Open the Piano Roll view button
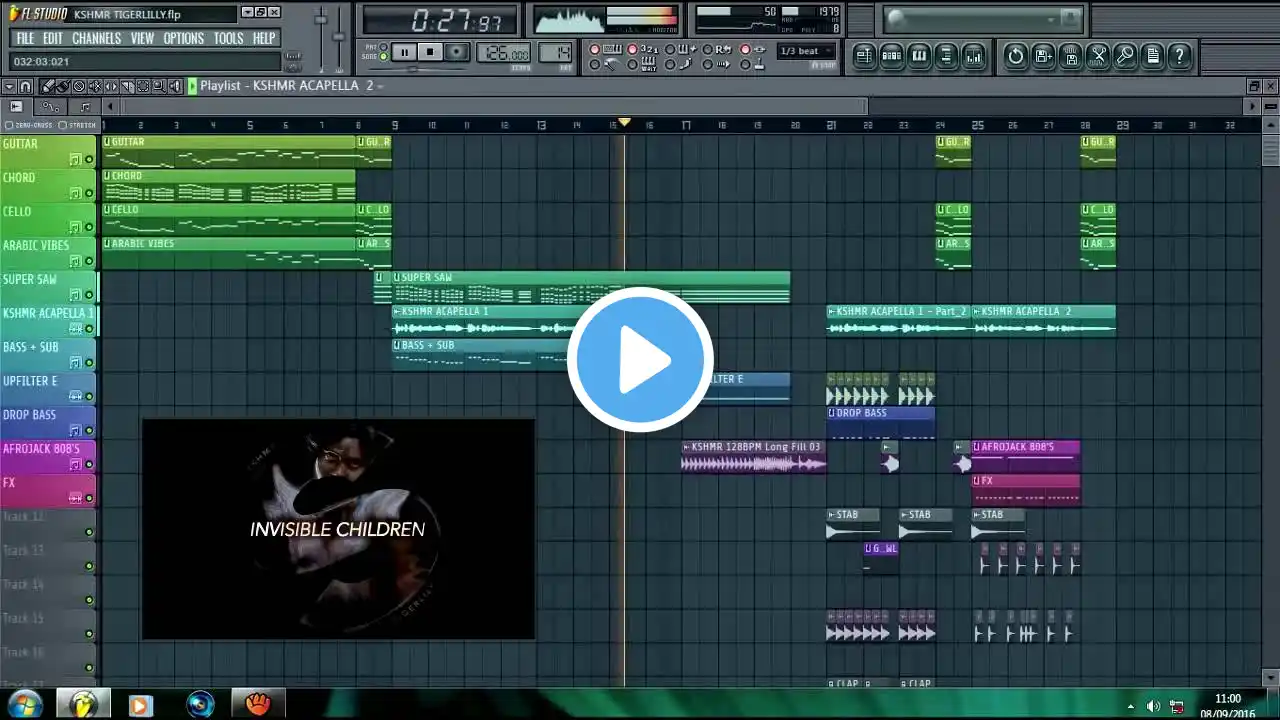This screenshot has height=720, width=1280. (x=918, y=56)
